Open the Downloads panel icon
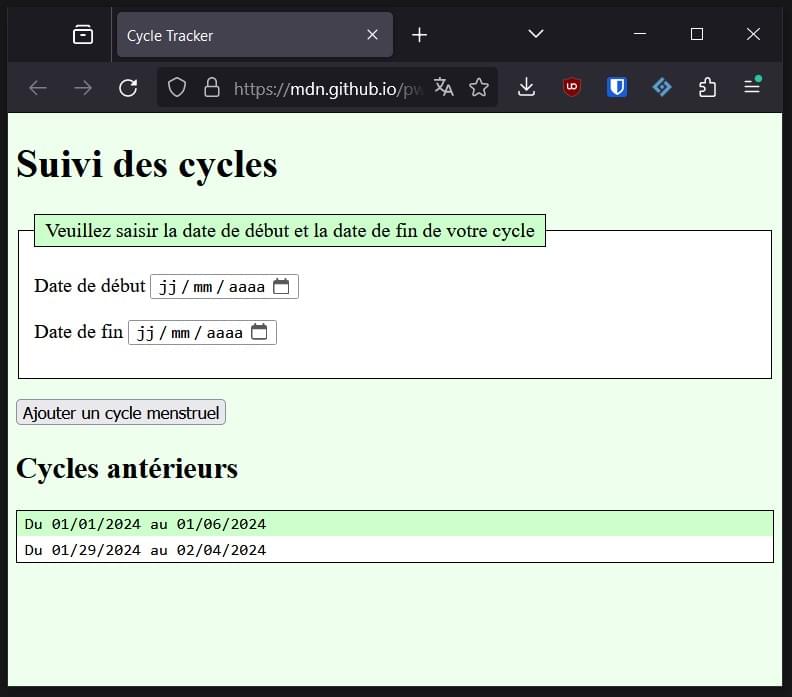Viewport: 792px width, 697px height. (x=527, y=88)
